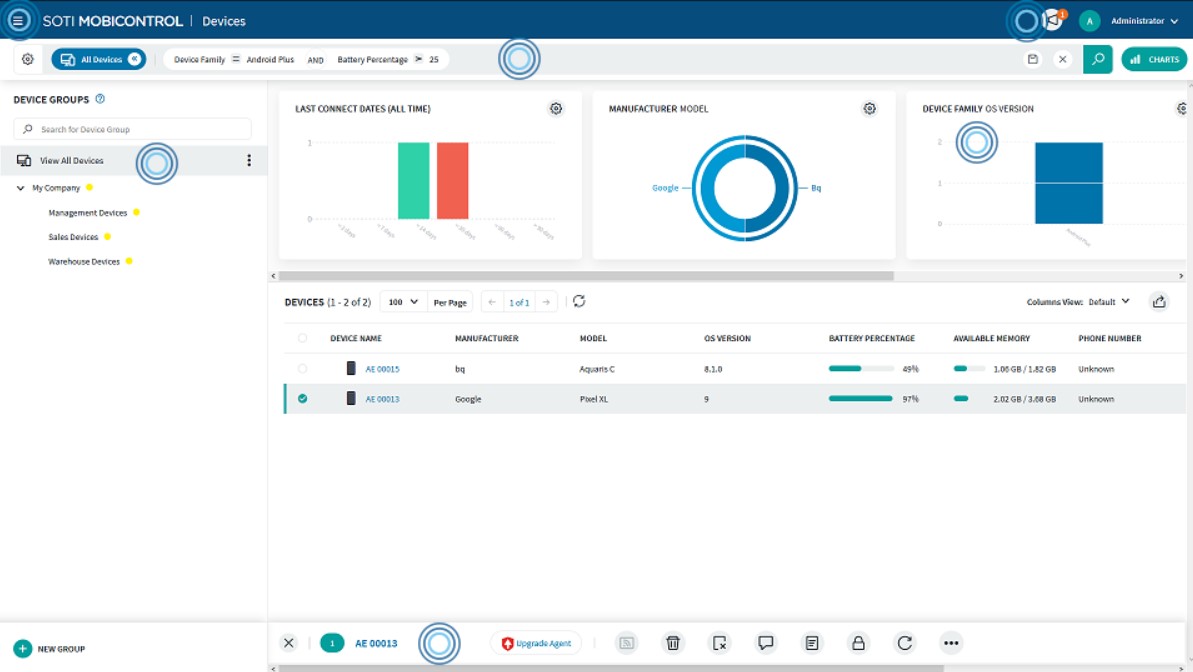Collapse the My Company group

tap(22, 187)
